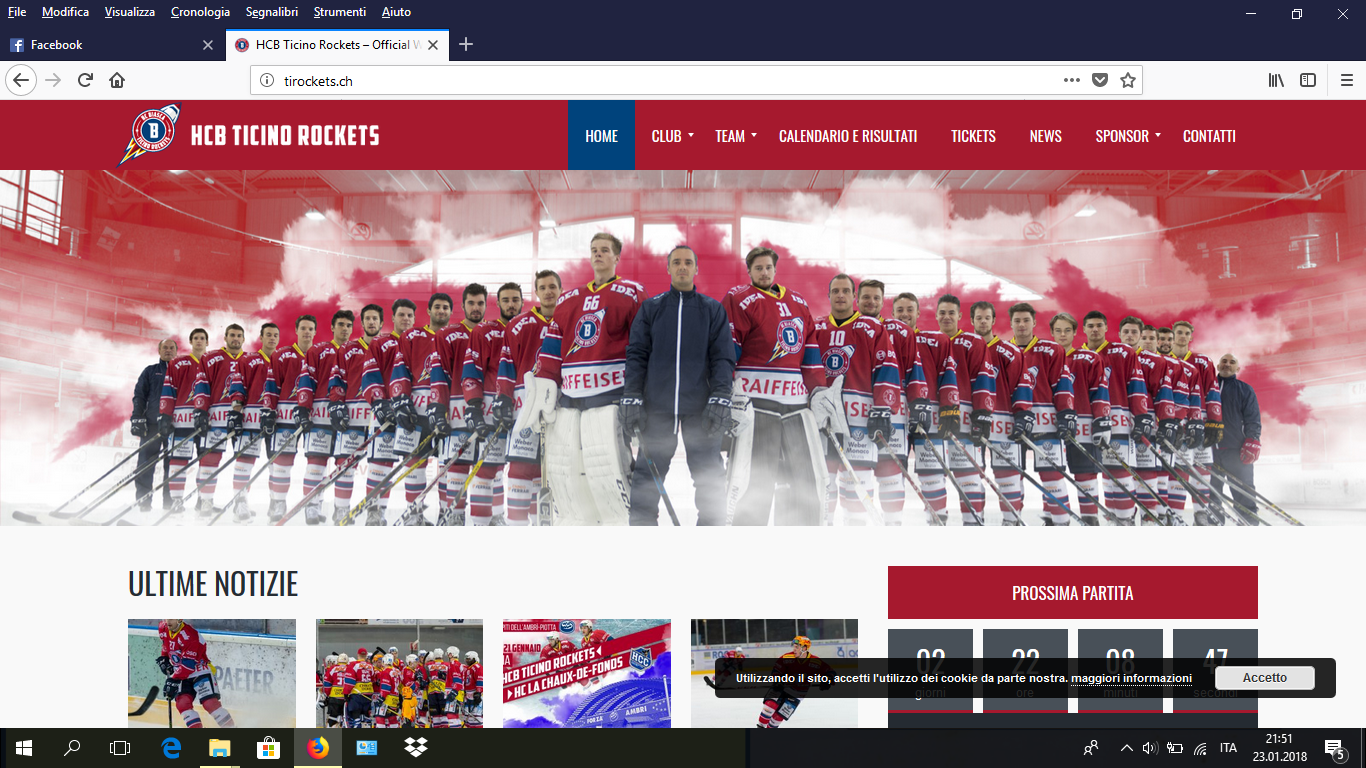Open Microsoft Store from taskbar
Screen dimensions: 1366x768
(269, 747)
